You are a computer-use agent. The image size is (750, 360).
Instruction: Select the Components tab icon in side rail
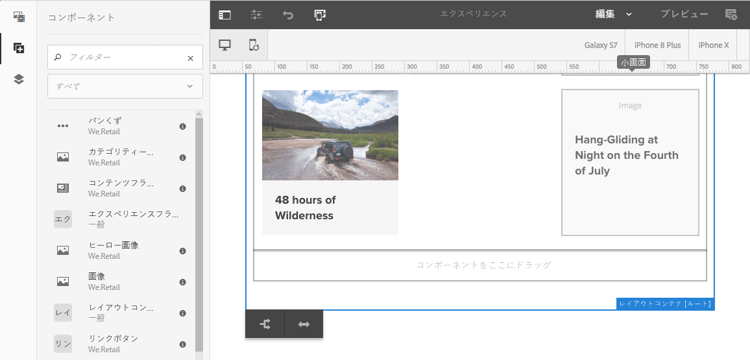pos(19,48)
